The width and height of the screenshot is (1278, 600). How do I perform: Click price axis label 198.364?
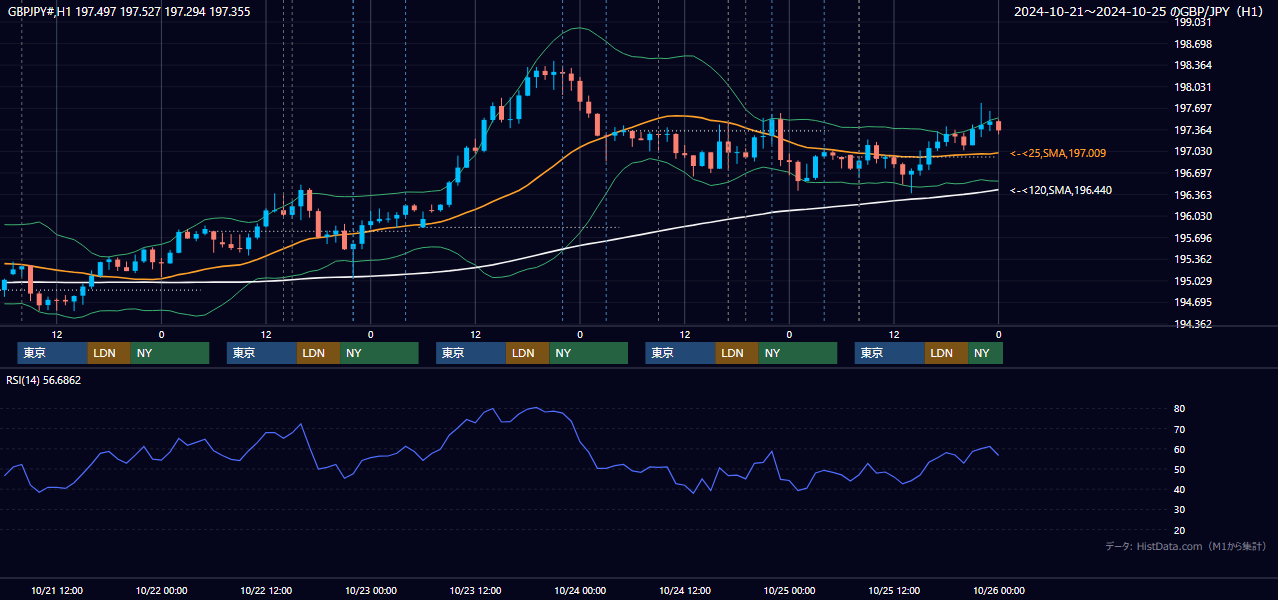tap(1193, 65)
